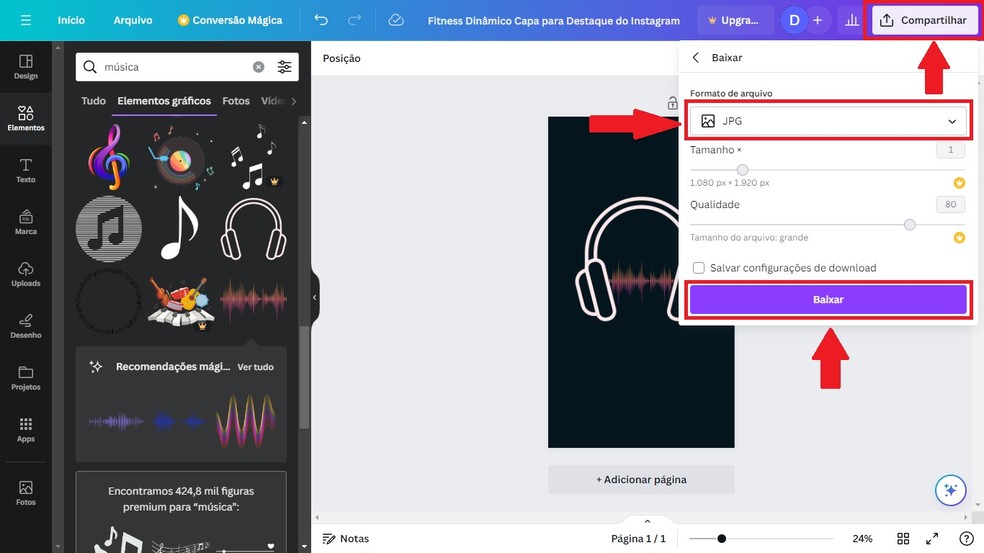
Task: Click the premium crown next to Tamanho slider
Action: (x=959, y=183)
